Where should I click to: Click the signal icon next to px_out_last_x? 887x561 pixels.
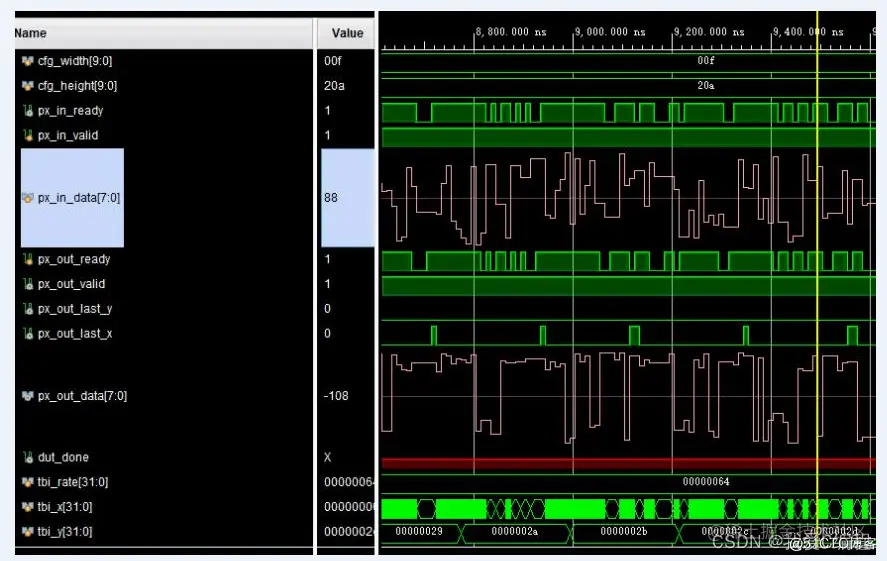(x=27, y=333)
